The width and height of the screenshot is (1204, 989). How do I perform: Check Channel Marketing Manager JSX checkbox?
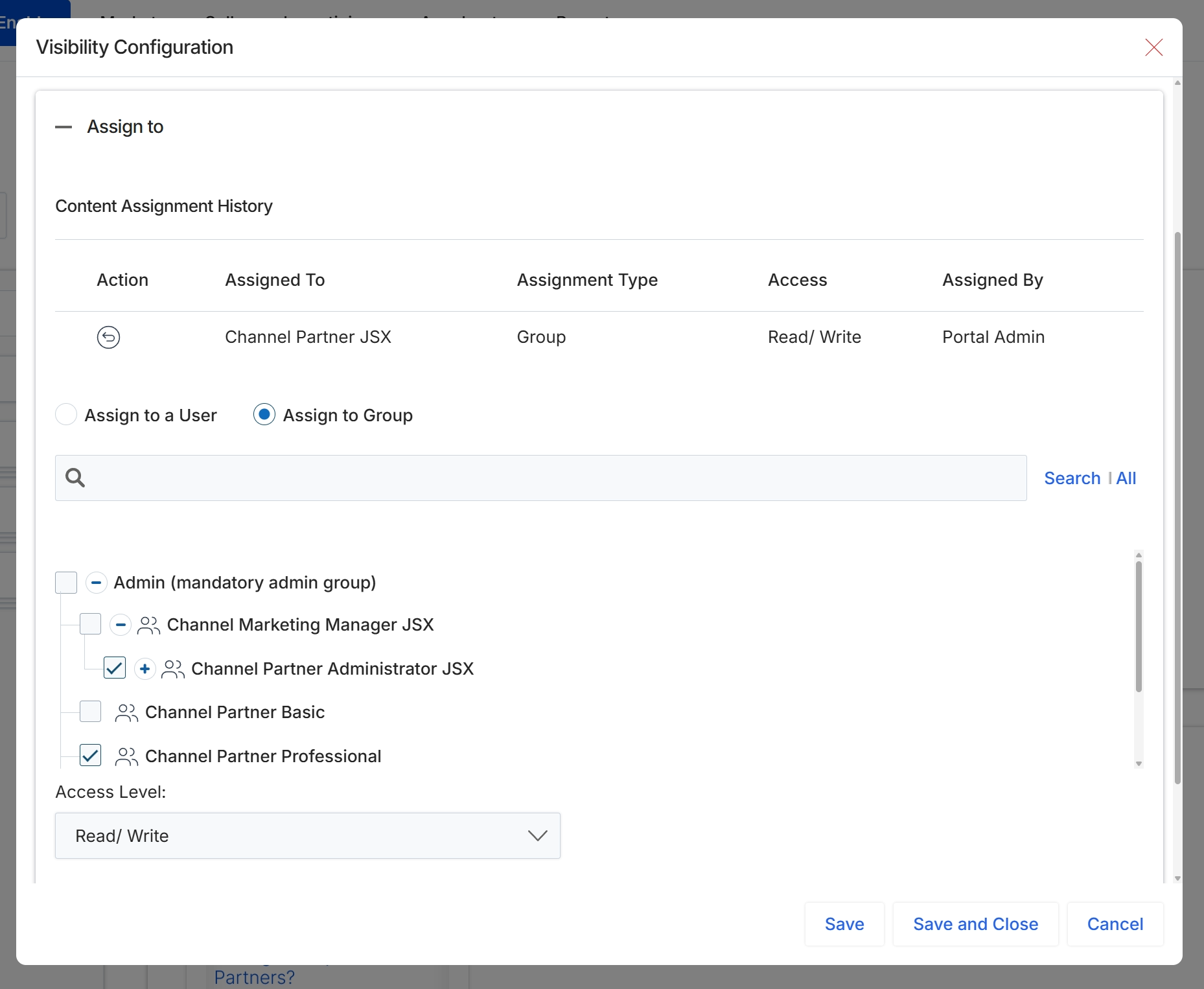[90, 624]
